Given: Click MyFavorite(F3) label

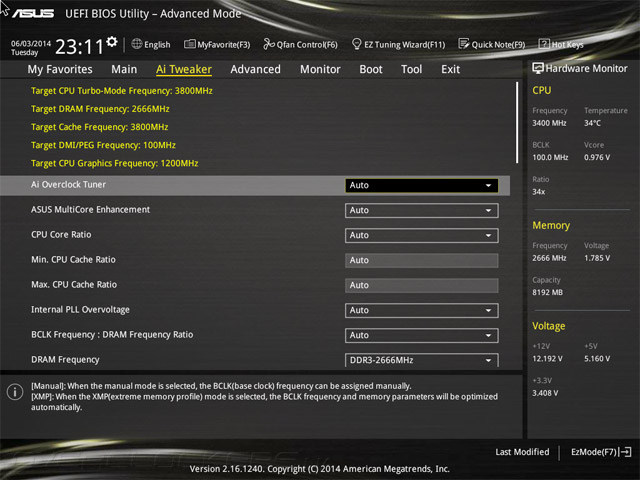Looking at the screenshot, I should click(224, 44).
